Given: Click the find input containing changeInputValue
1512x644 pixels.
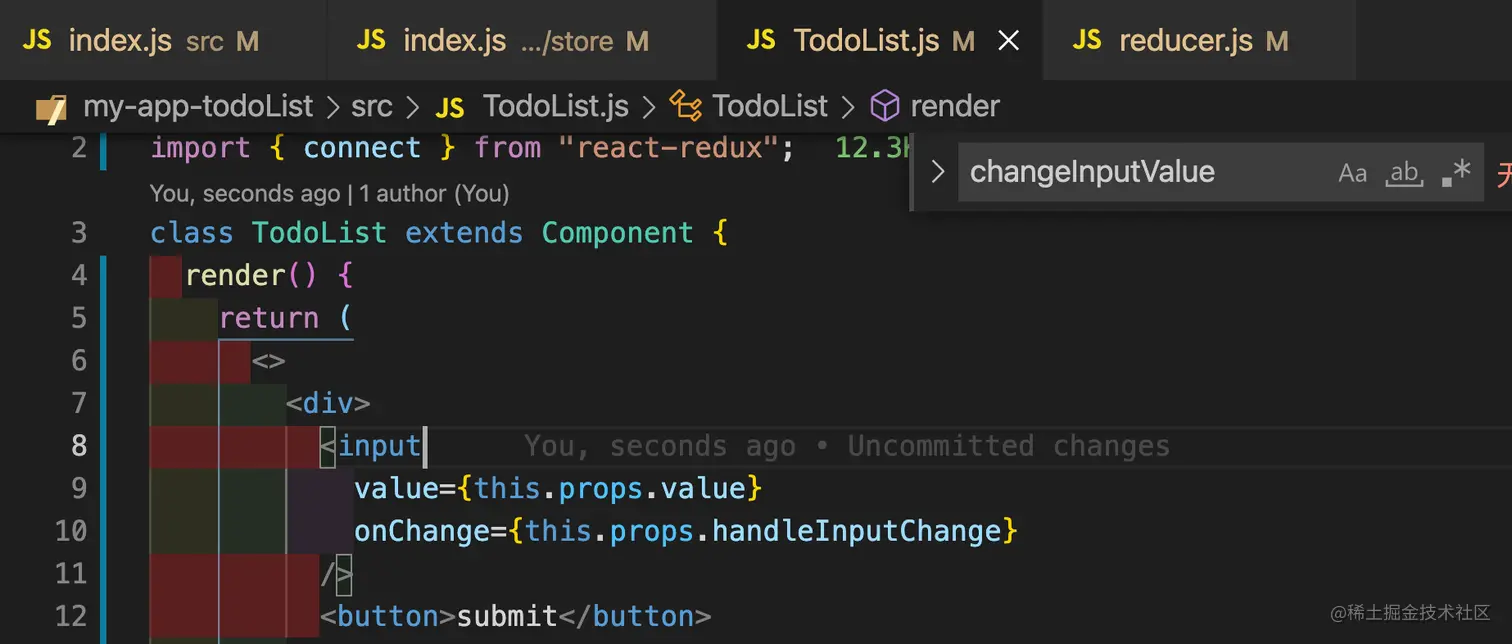Looking at the screenshot, I should 1140,172.
